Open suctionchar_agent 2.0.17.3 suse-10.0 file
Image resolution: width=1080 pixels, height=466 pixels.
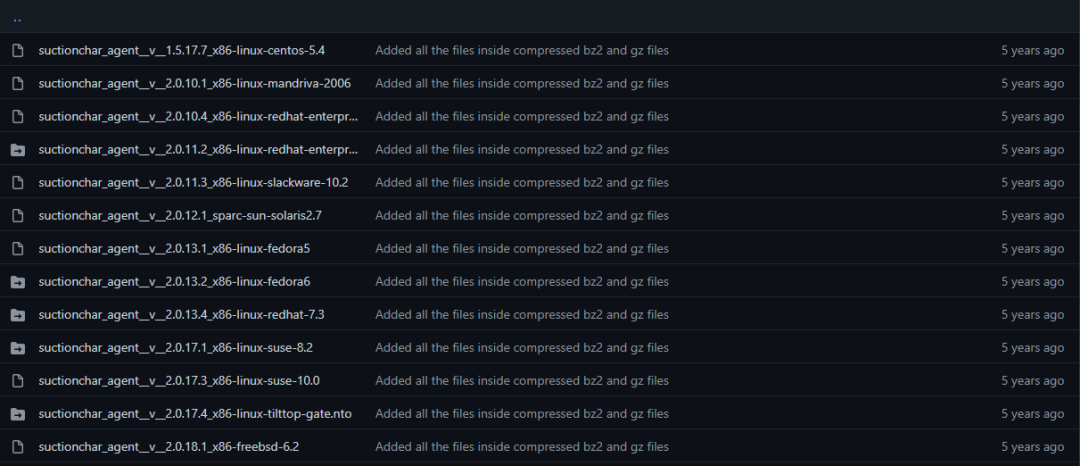(179, 381)
